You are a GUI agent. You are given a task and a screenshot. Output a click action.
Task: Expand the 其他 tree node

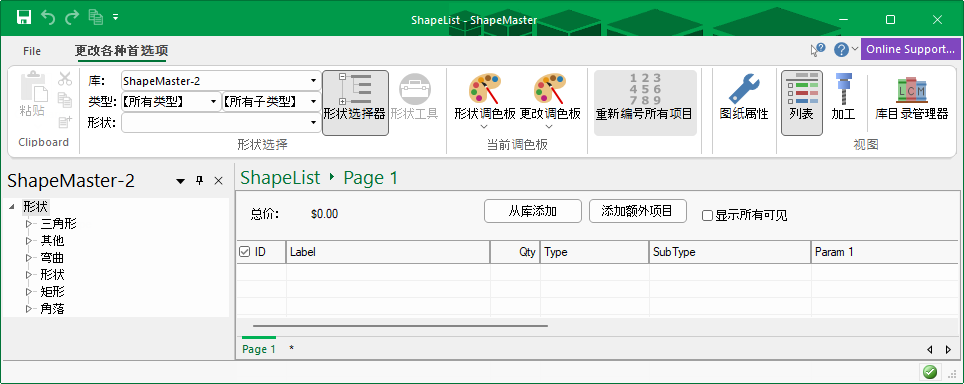pos(28,241)
